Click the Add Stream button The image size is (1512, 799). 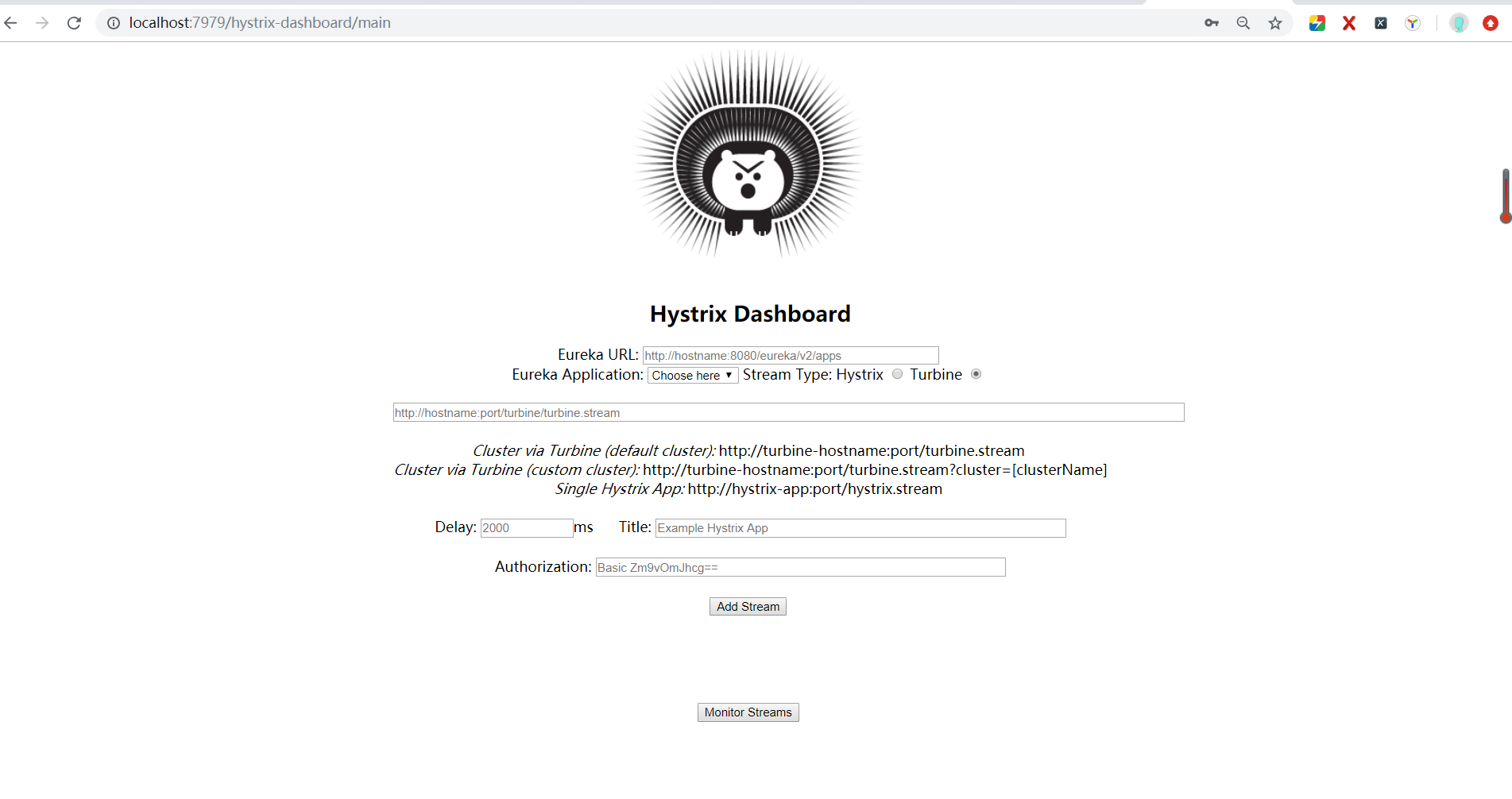[x=748, y=607]
